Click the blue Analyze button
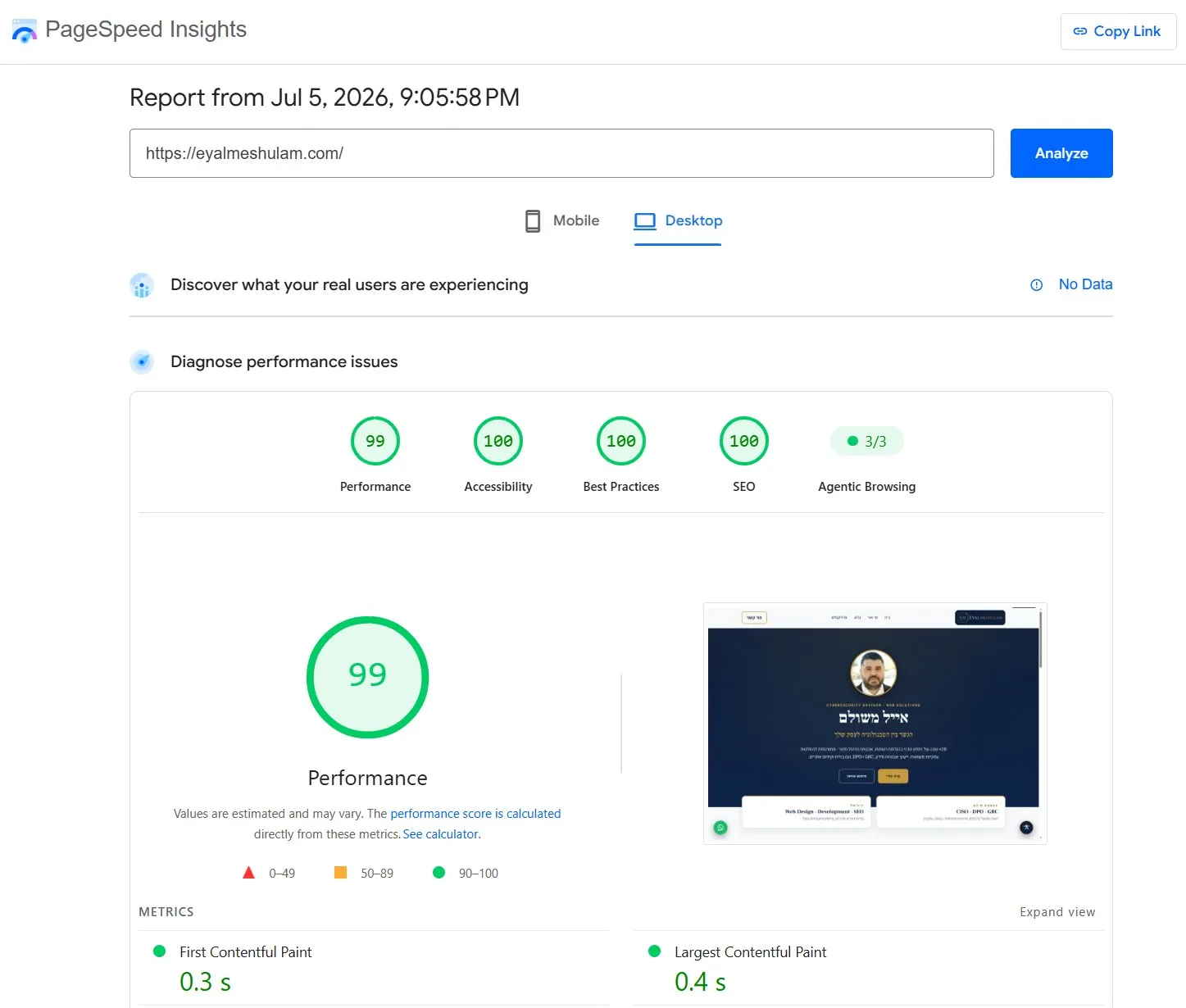The image size is (1186, 1008). pos(1061,153)
